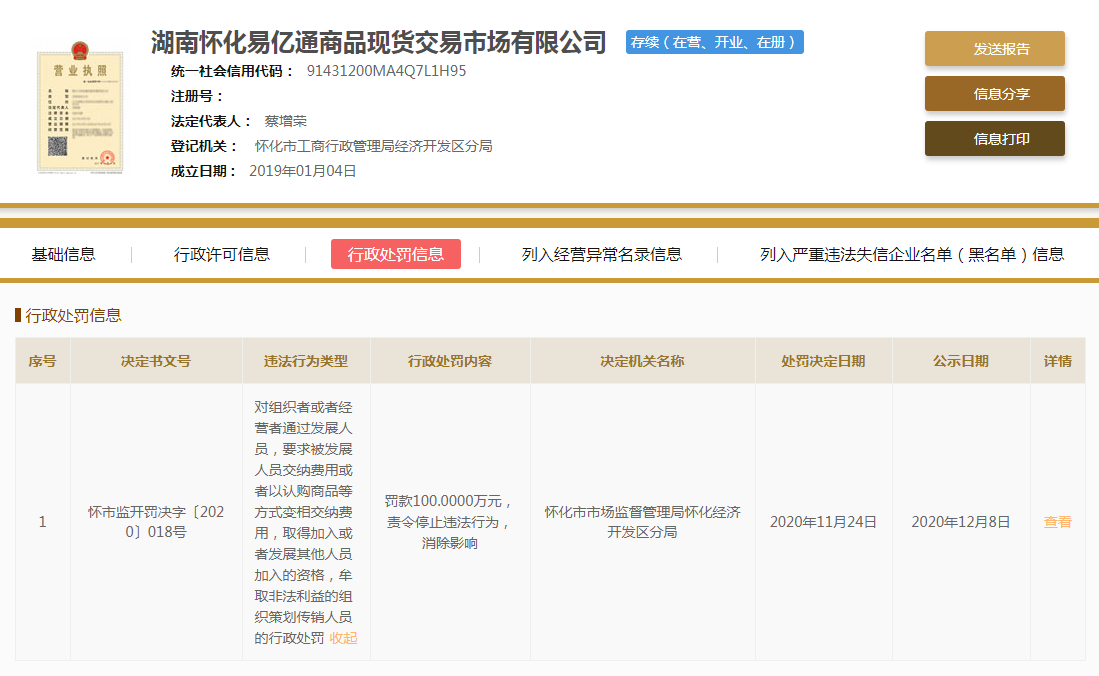The width and height of the screenshot is (1099, 676).
Task: Click the 发送报告 button
Action: pos(995,48)
